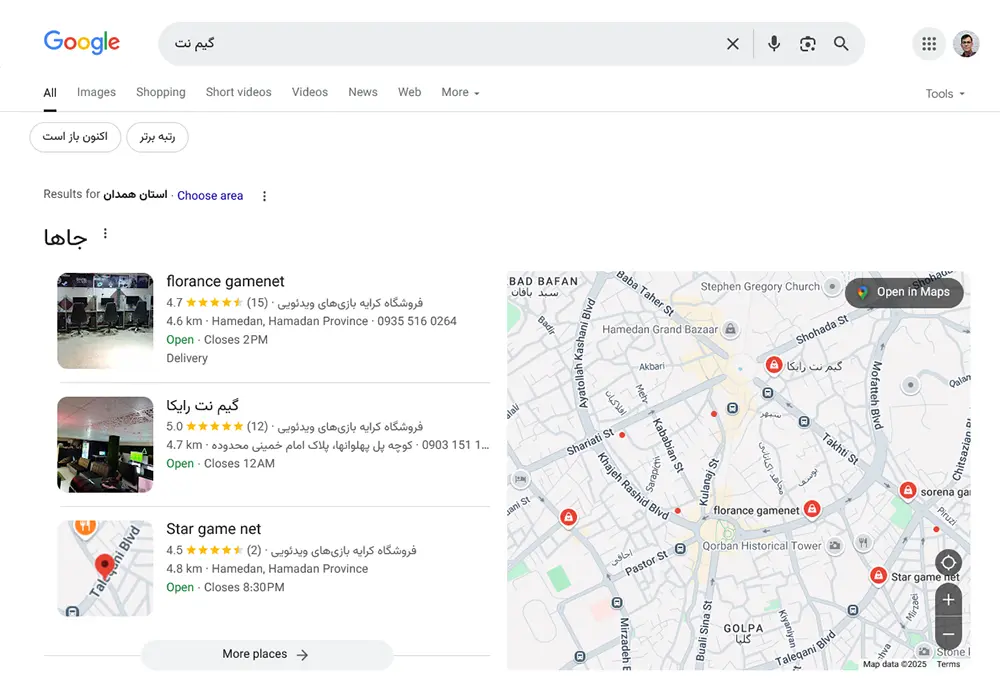Click the Google logo

coord(82,43)
